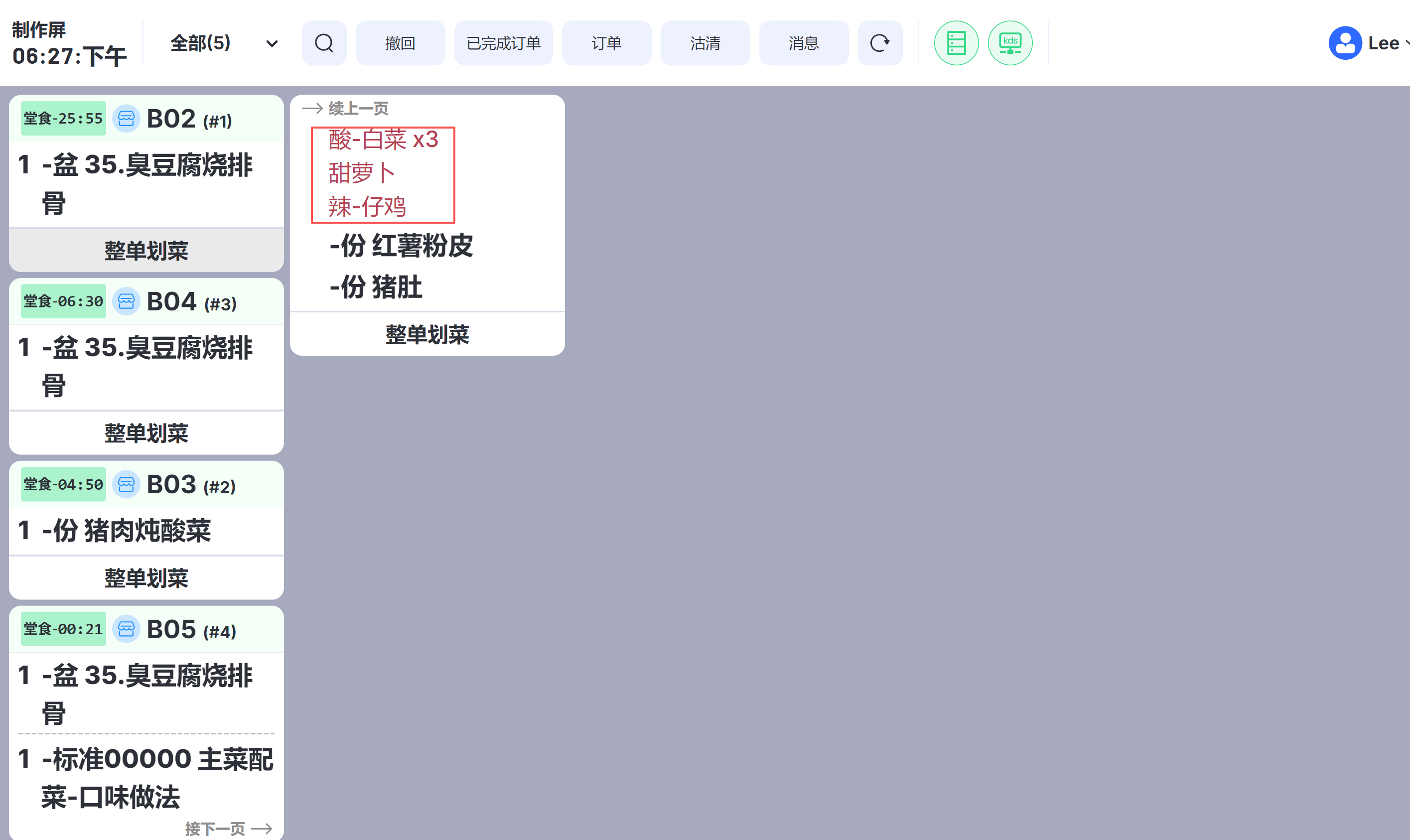Select the green KDS monitor icon
The height and width of the screenshot is (840, 1410).
tap(1010, 43)
